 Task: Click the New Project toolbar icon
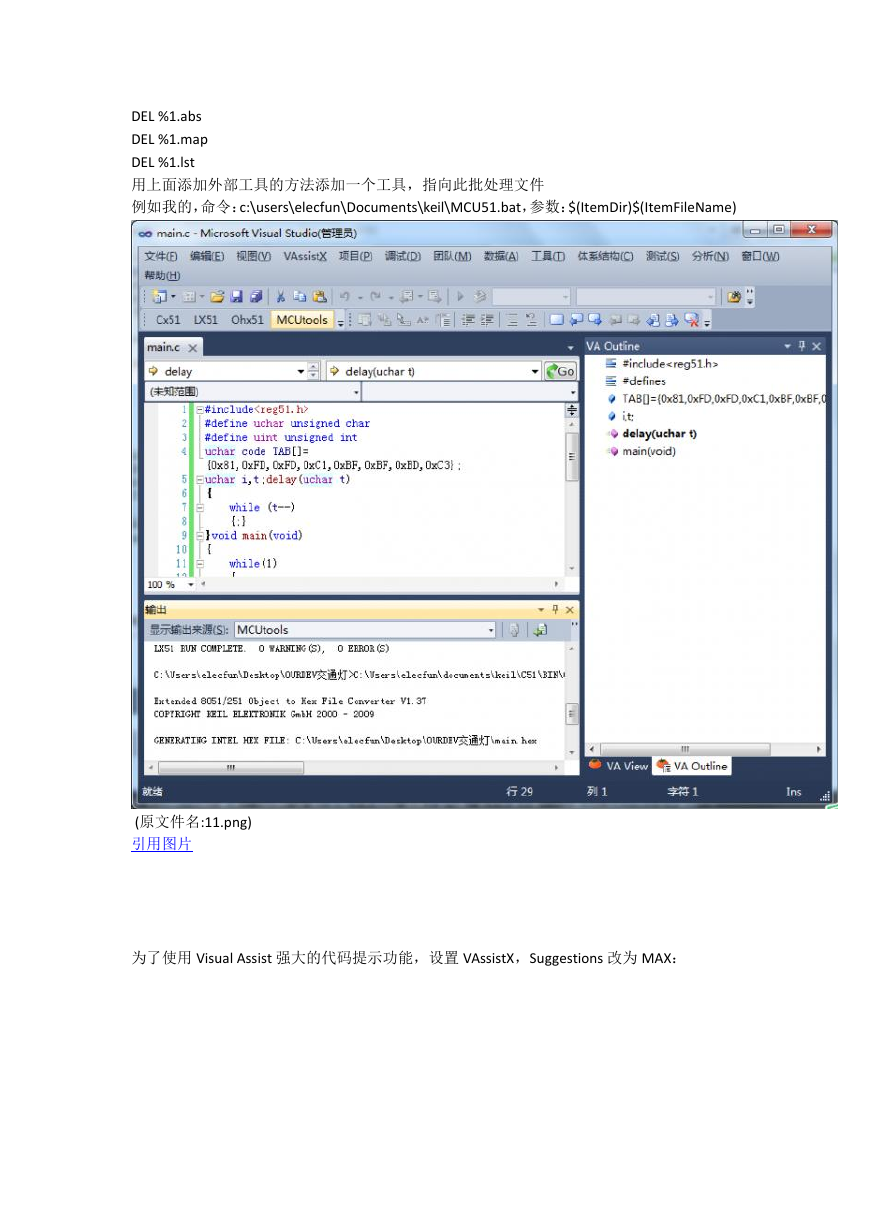coord(159,297)
